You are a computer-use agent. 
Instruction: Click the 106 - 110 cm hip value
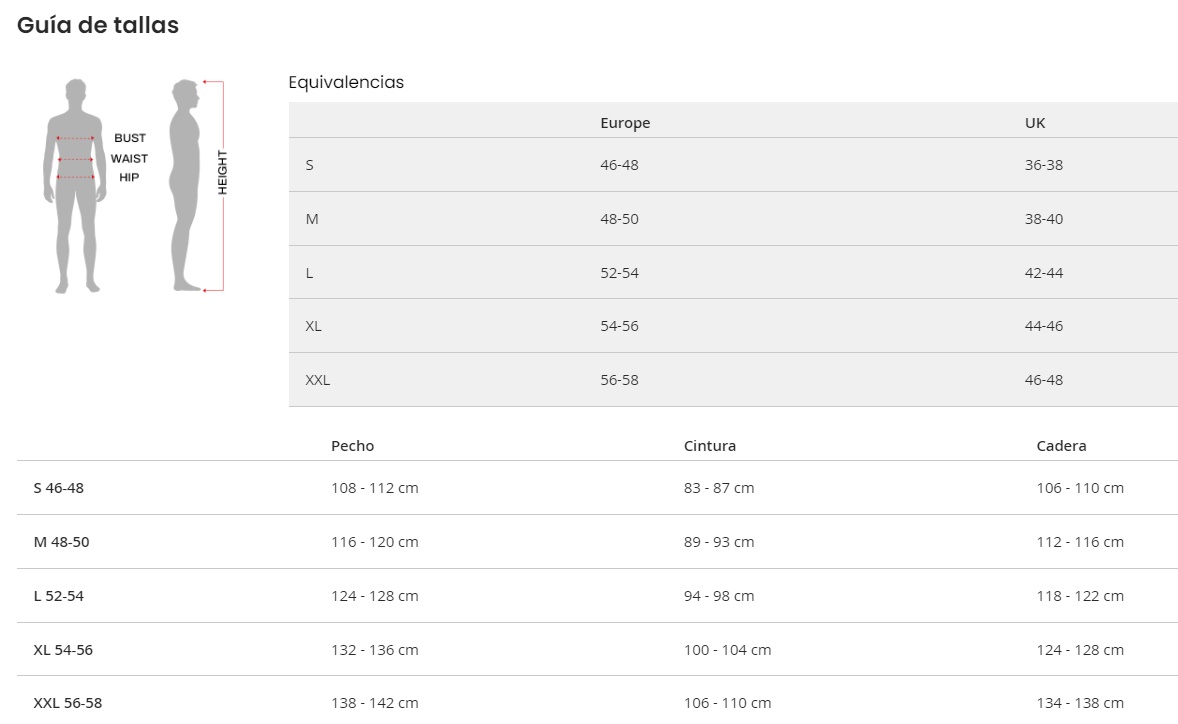coord(1080,488)
